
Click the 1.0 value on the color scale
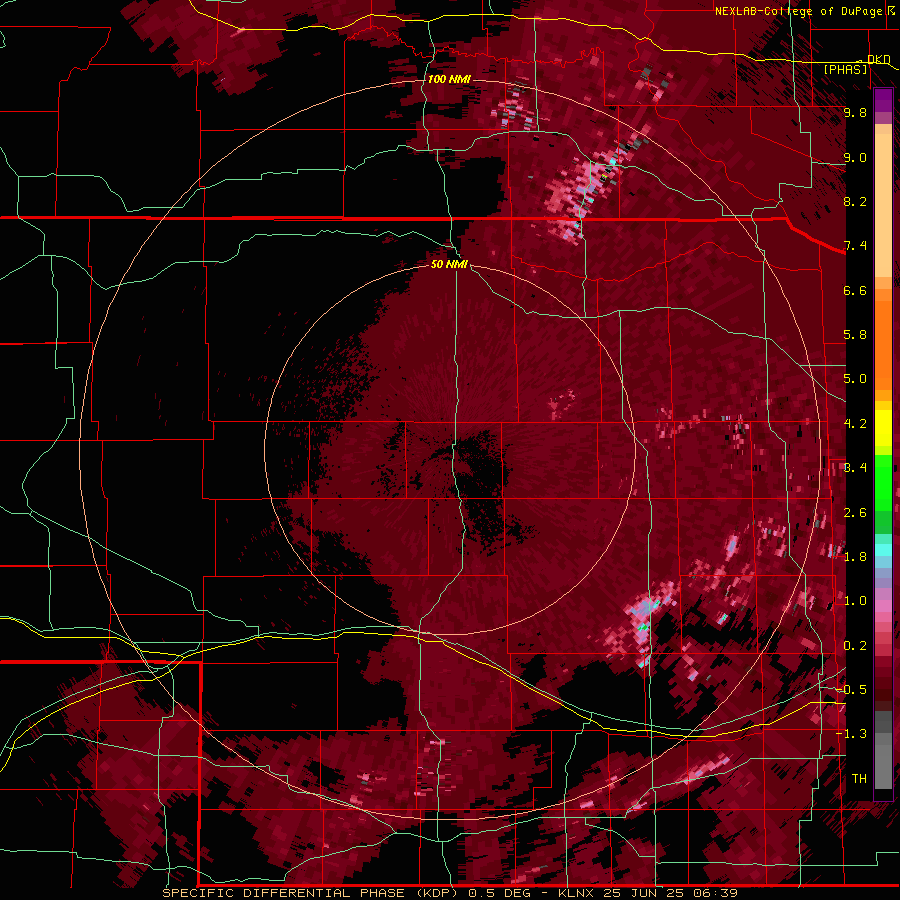pyautogui.click(x=855, y=601)
